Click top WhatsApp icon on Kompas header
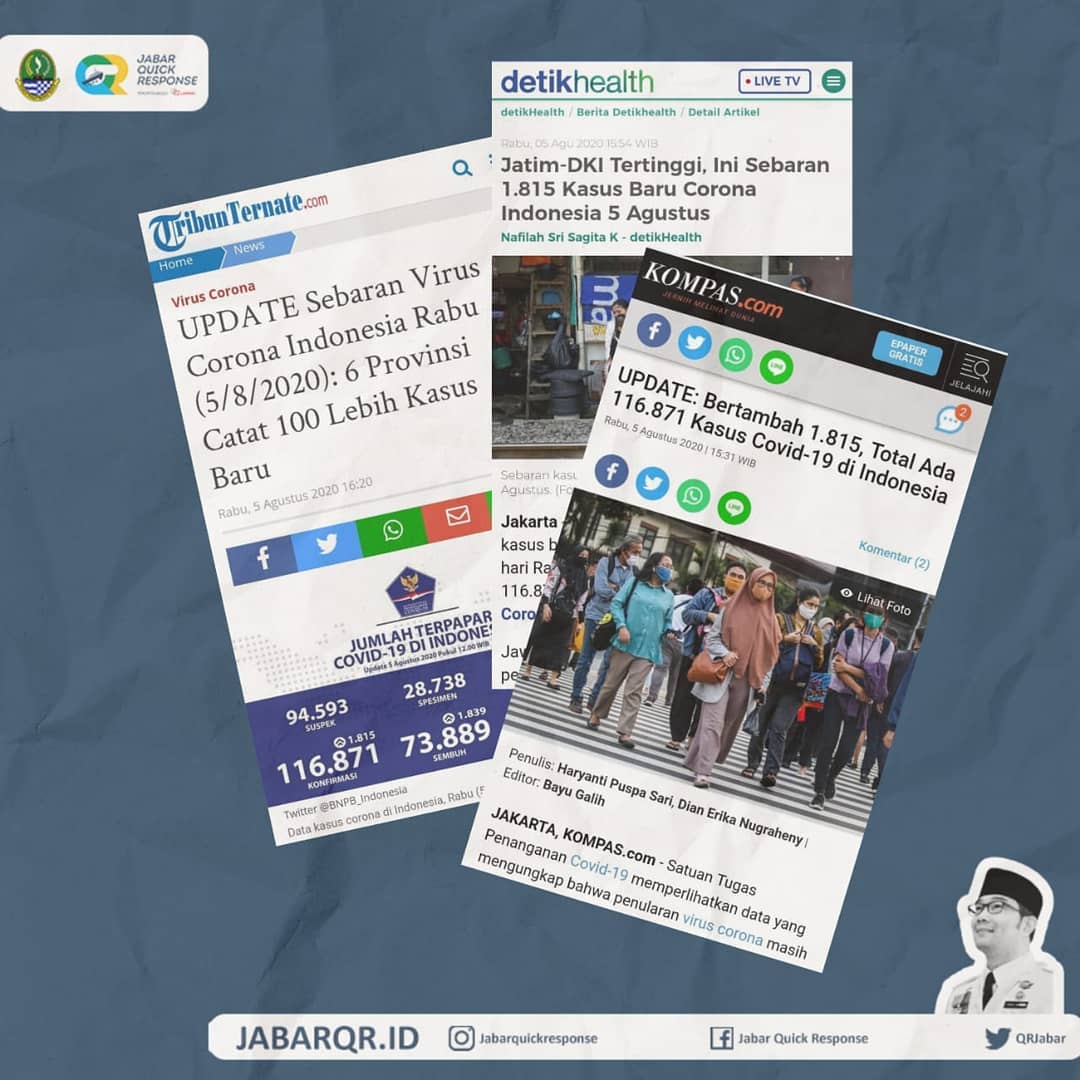This screenshot has width=1080, height=1080. (735, 355)
